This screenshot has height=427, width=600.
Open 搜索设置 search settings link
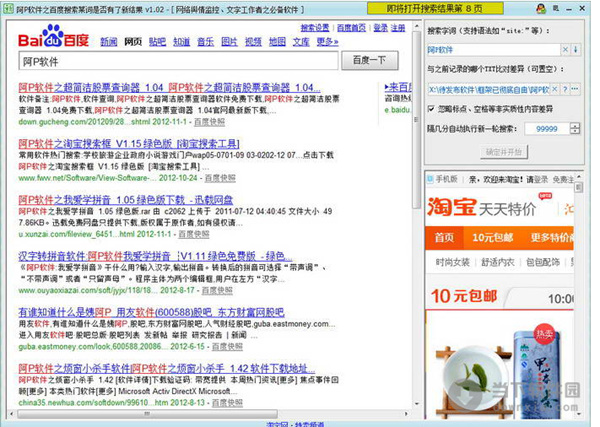point(315,28)
